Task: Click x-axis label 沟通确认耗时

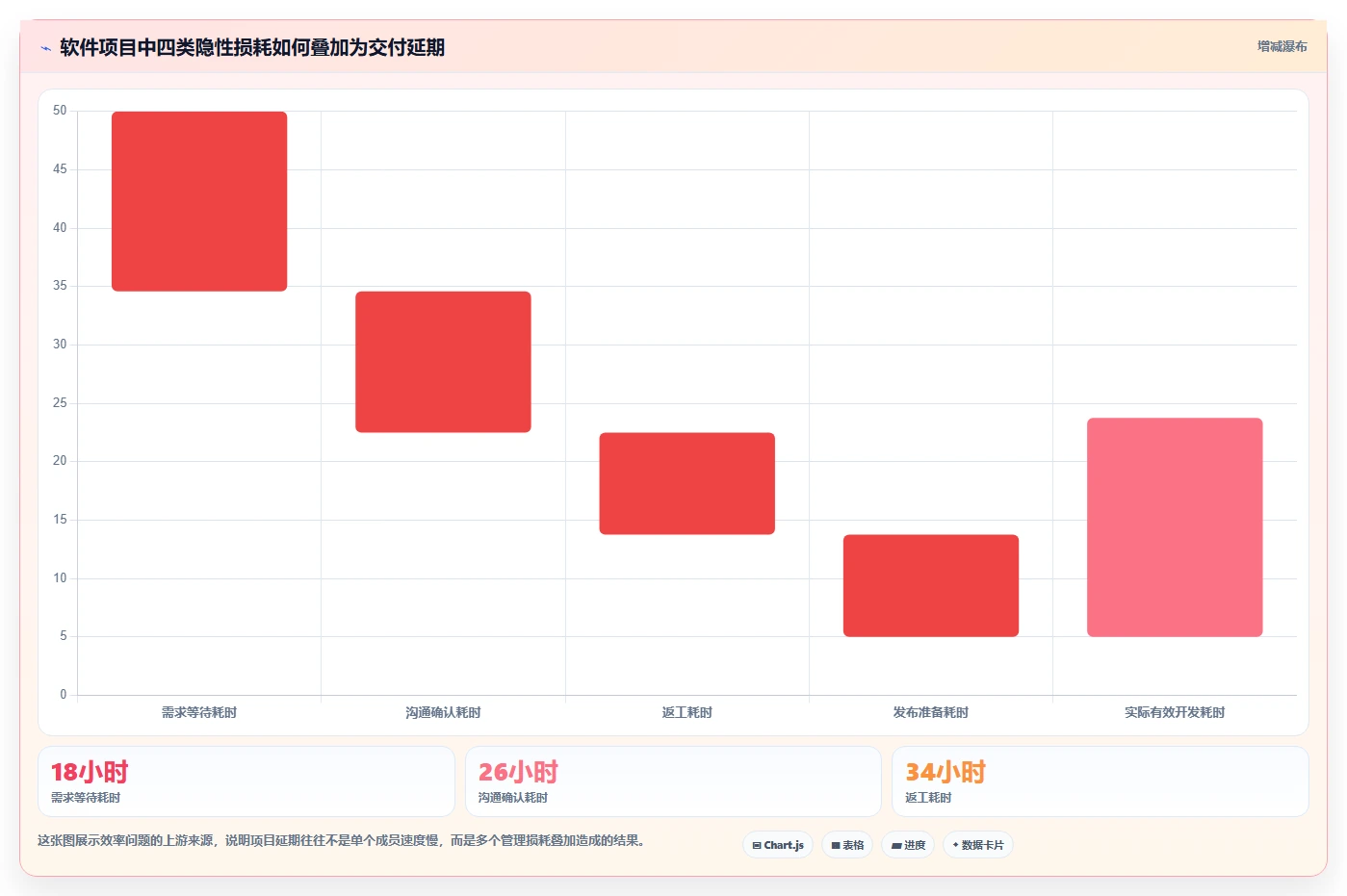Action: tap(443, 712)
